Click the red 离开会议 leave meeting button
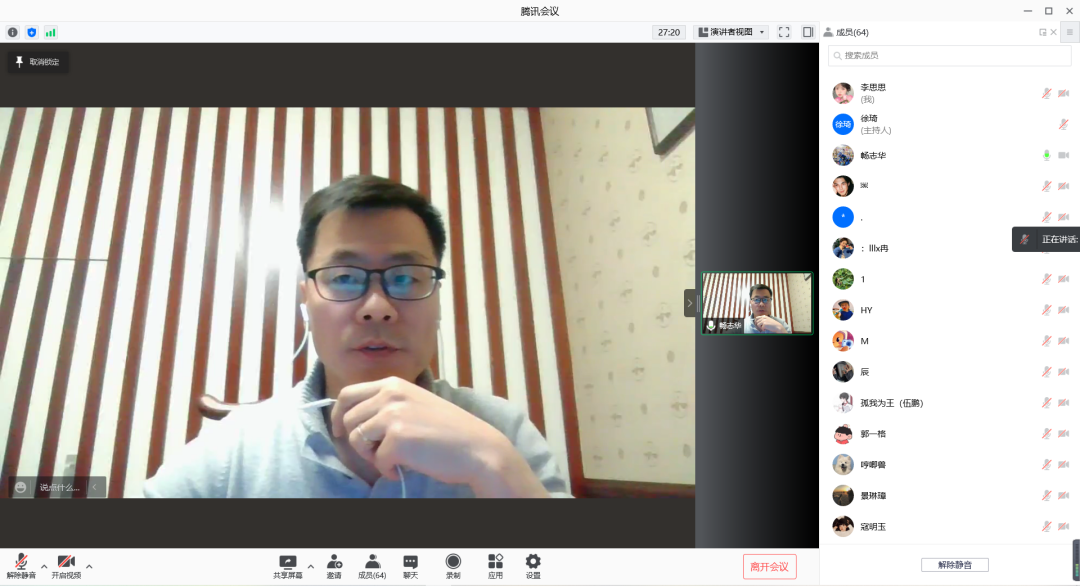 769,567
